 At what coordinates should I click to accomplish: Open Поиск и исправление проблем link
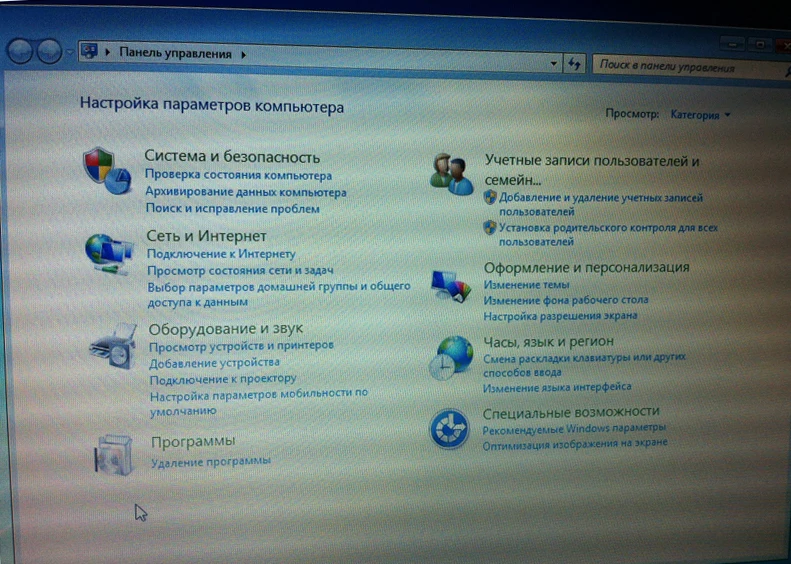(233, 208)
